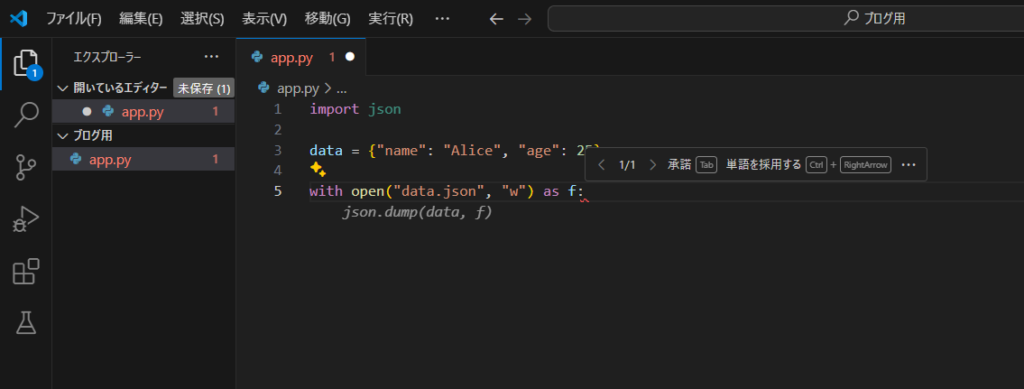Screen dimensions: 1024x389
Task: Open the Explorer panel more actions ellipsis
Action: [x=211, y=57]
